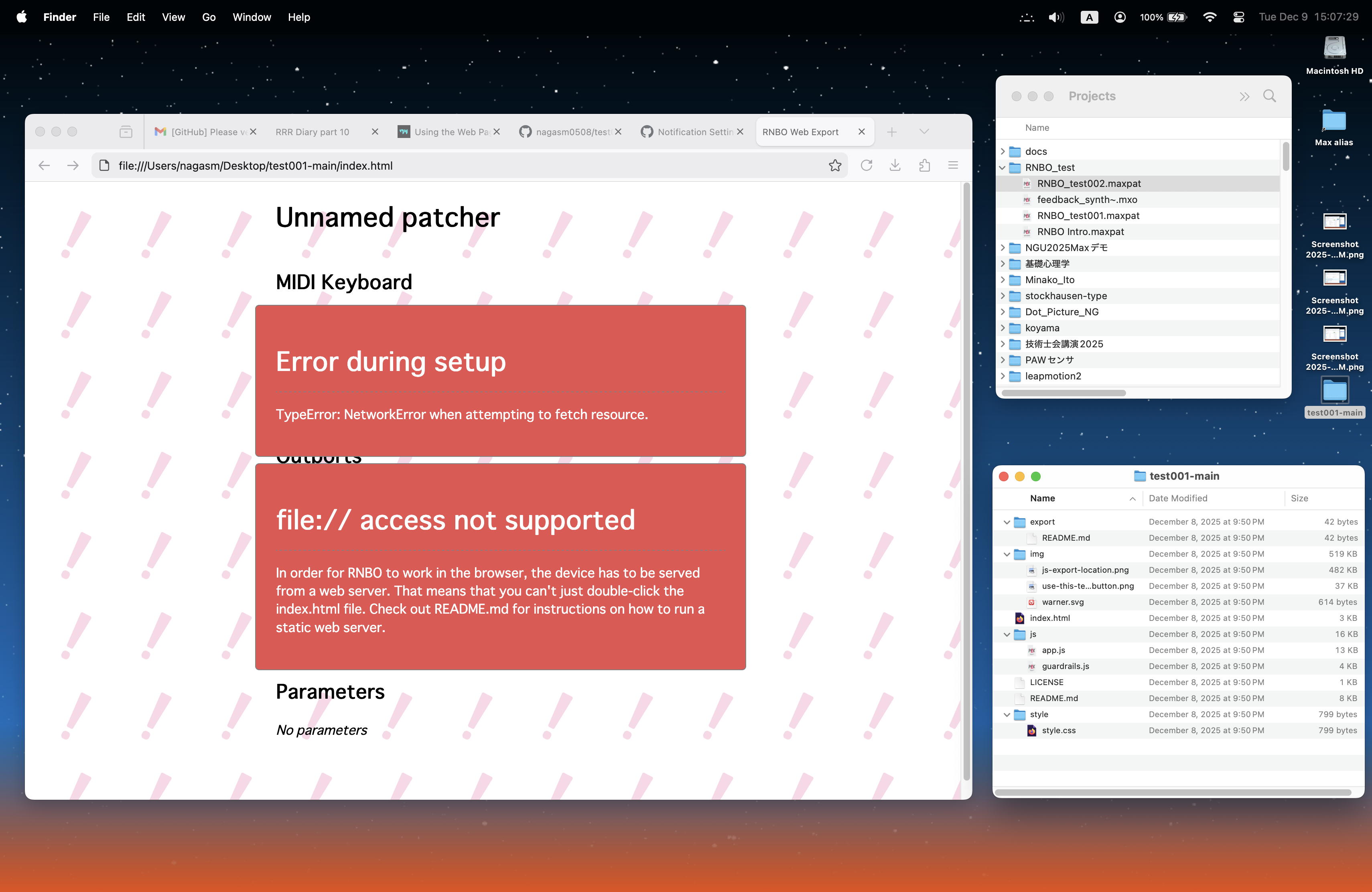Click the search icon in Projects window
This screenshot has height=892, width=1372.
pyautogui.click(x=1269, y=96)
